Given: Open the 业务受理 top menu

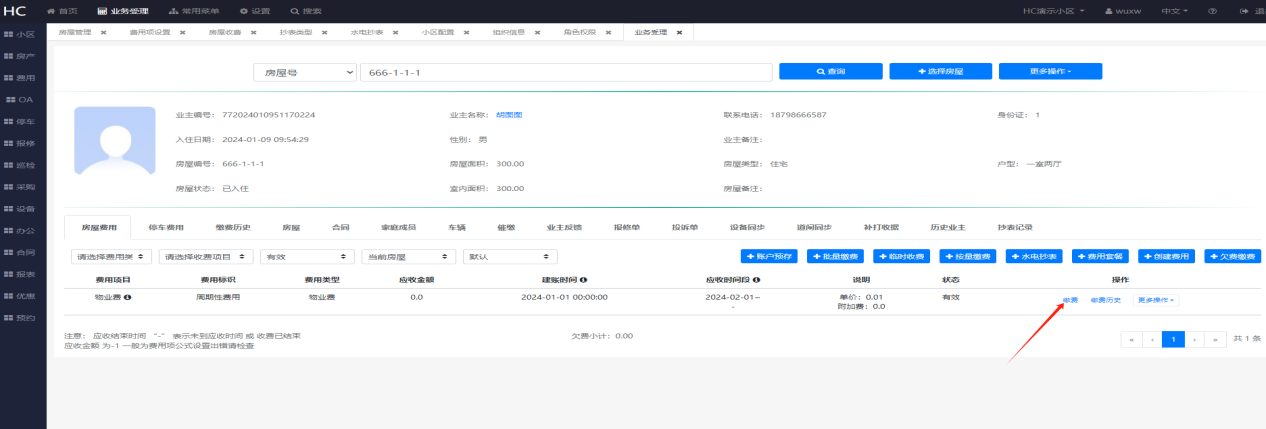Looking at the screenshot, I should point(123,10).
